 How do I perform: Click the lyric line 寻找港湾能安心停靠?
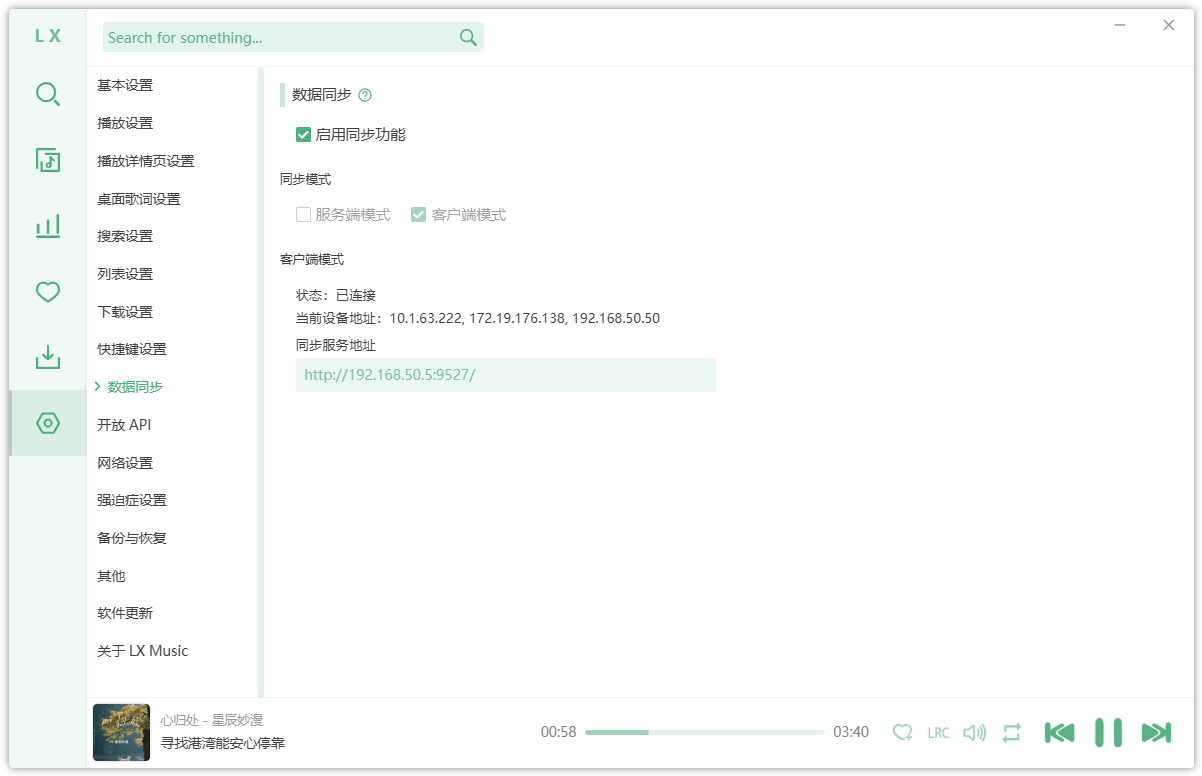223,743
